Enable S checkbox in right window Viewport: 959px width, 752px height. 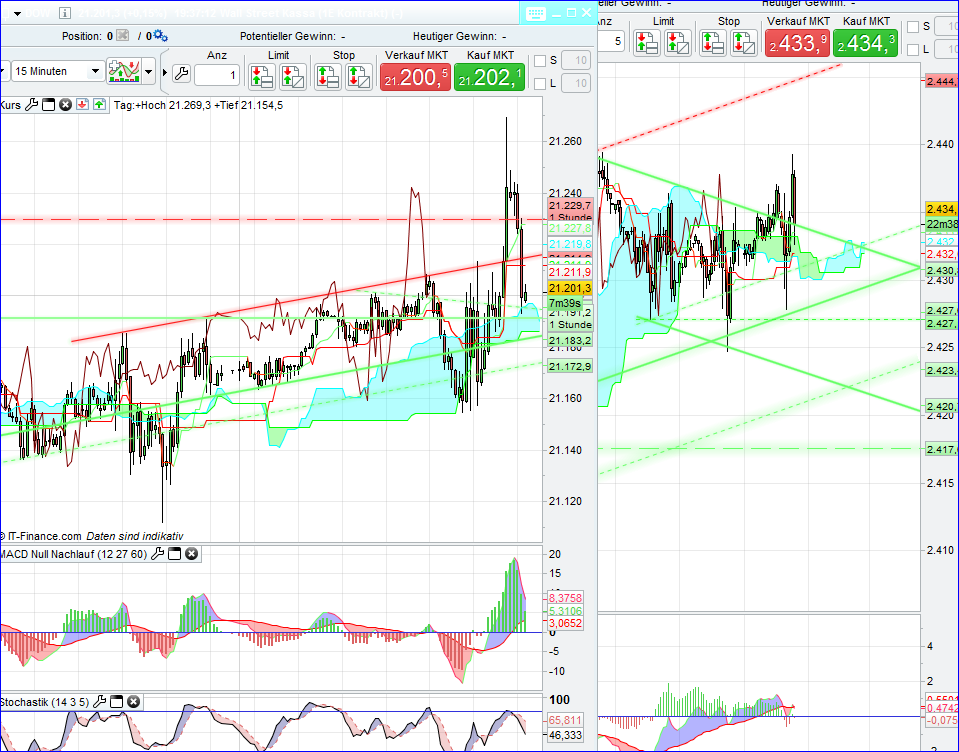(913, 26)
